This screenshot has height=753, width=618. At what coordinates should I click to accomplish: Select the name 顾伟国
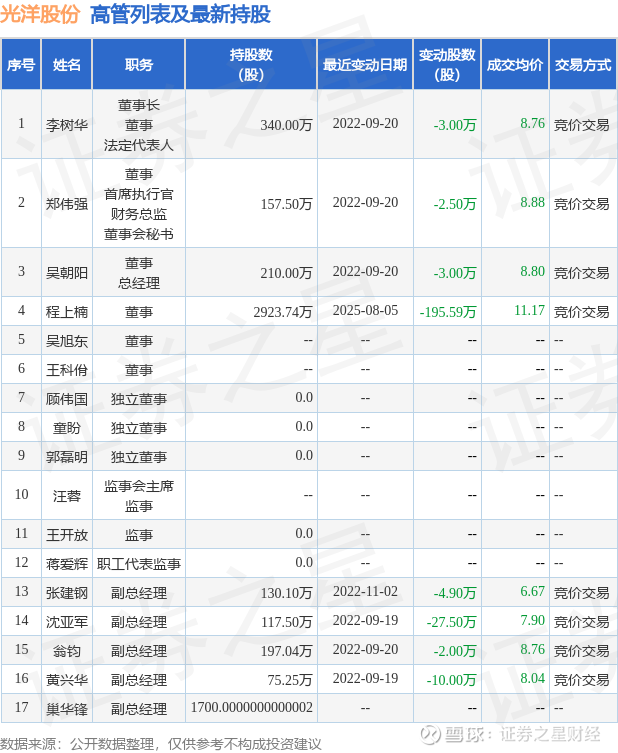click(67, 399)
